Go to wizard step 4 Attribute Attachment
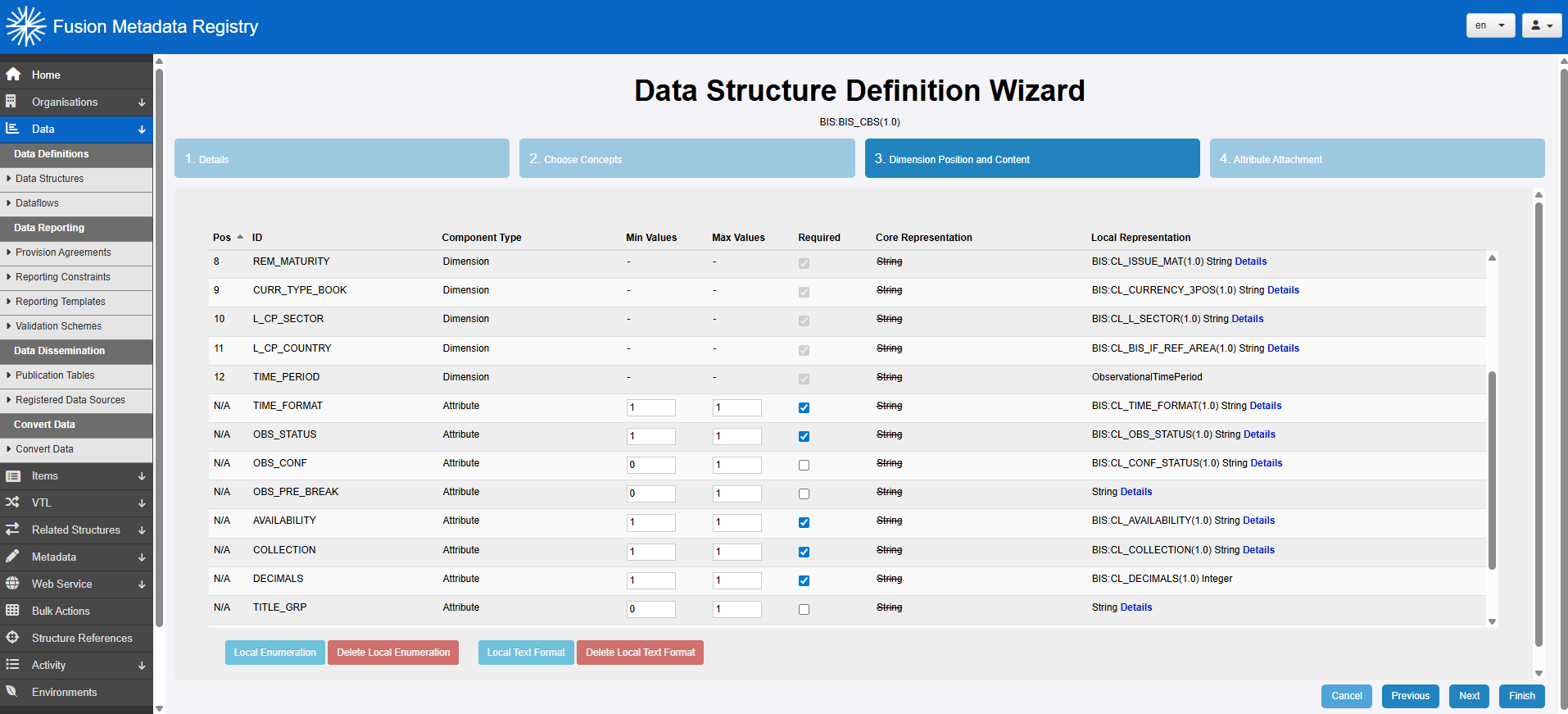Viewport: 1568px width, 714px height. point(1377,158)
